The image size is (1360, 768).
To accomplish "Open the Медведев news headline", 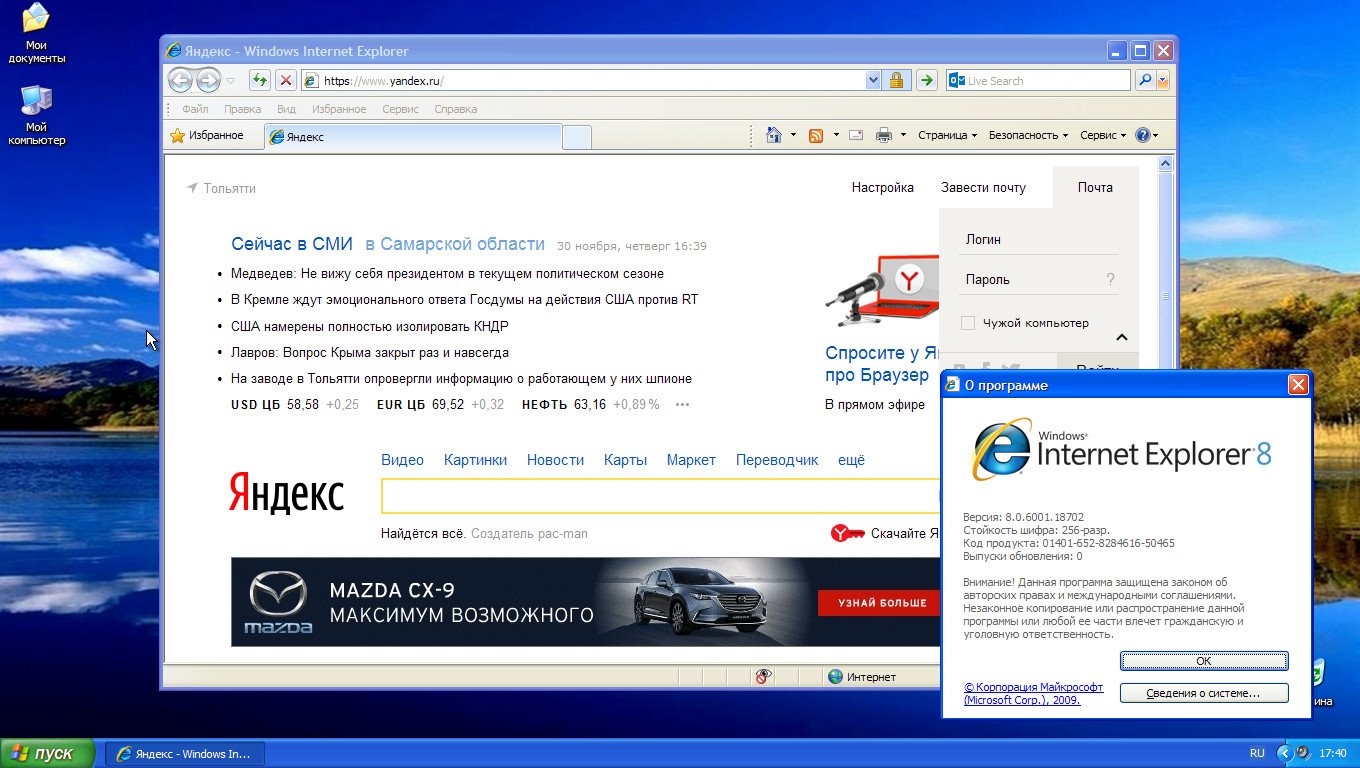I will 447,273.
